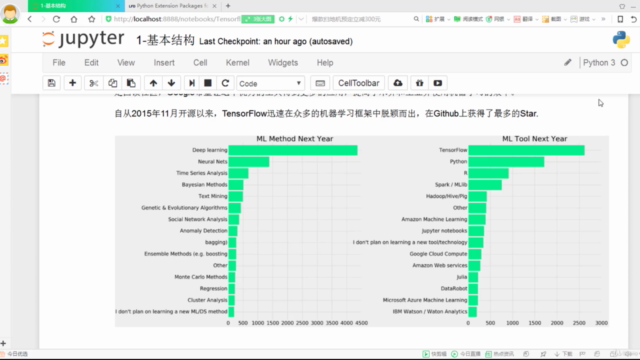This screenshot has width=640, height=360.
Task: Open the CellToolbar button
Action: click(x=359, y=83)
